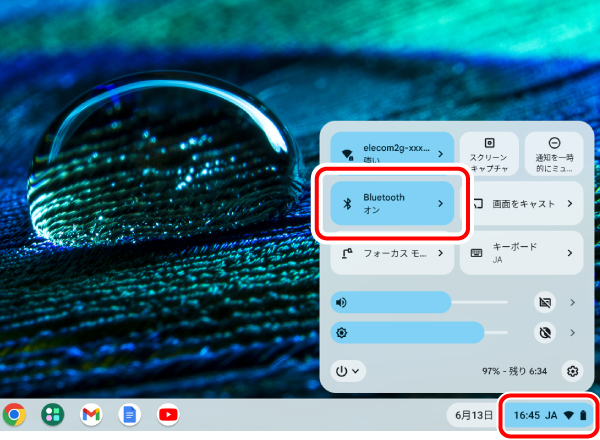The image size is (600, 440).
Task: Open YouTube from the shelf
Action: 167,414
